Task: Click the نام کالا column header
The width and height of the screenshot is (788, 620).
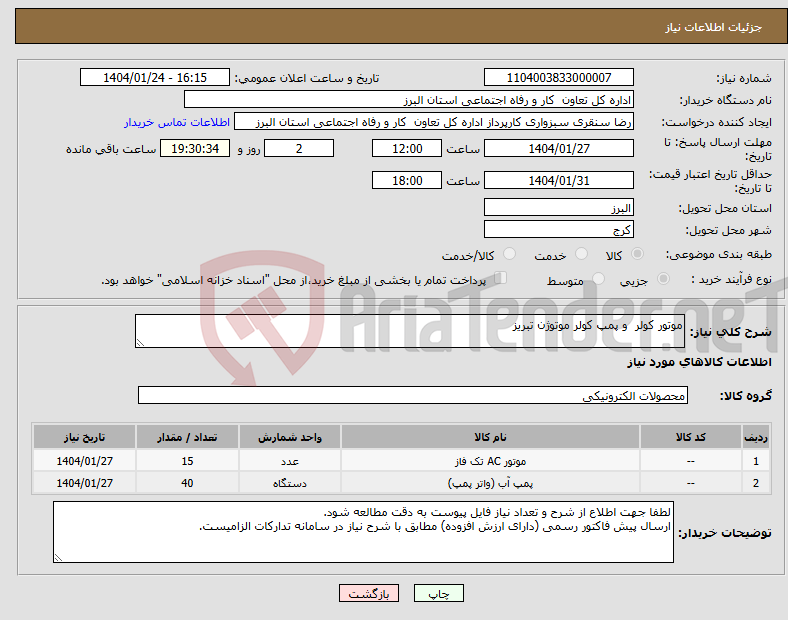Action: pos(490,437)
